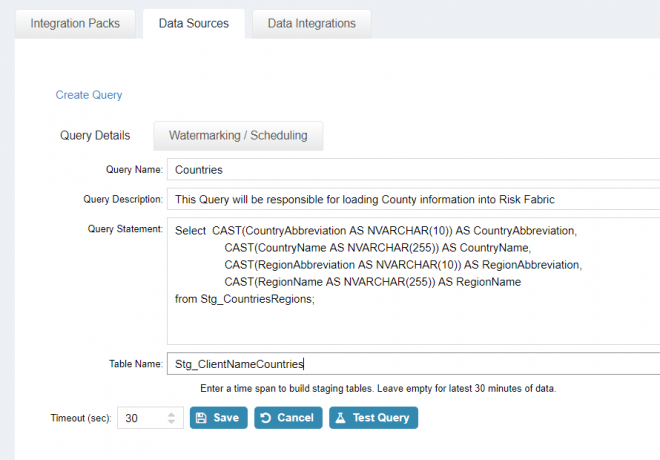Click the undo arrow icon on Cancel
This screenshot has height=460, width=660.
265,418
